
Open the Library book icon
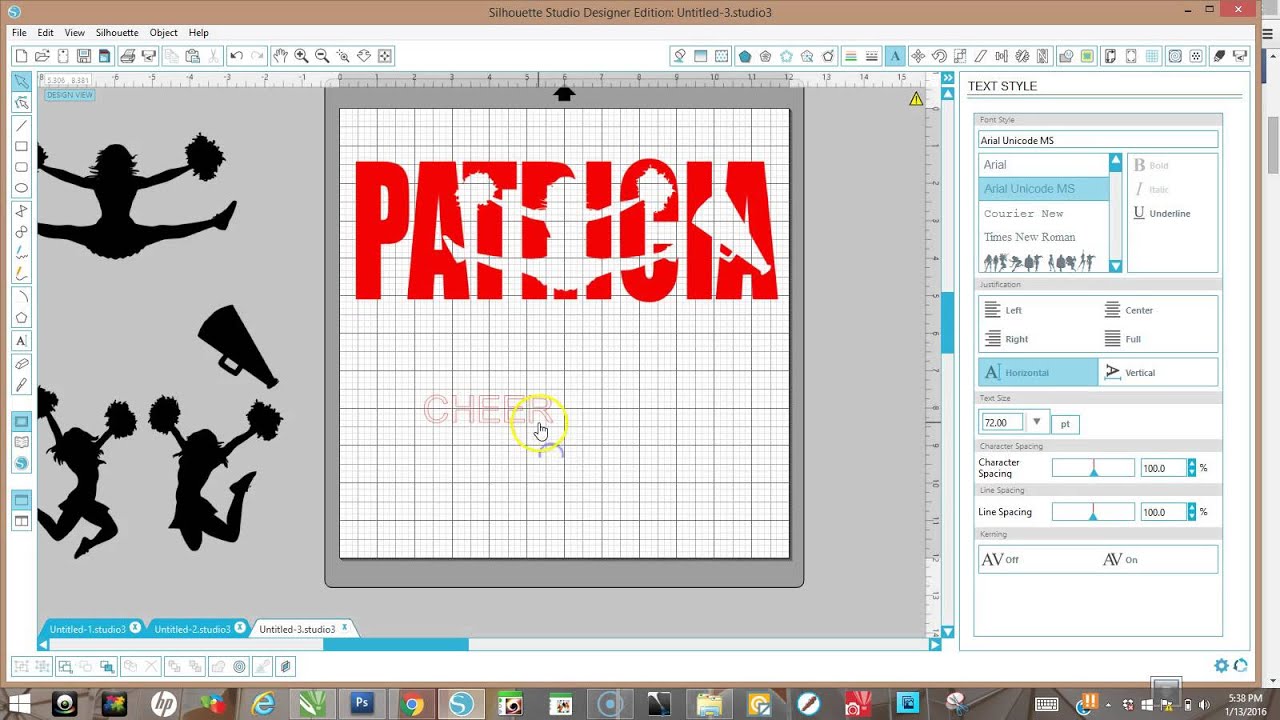tap(21, 442)
